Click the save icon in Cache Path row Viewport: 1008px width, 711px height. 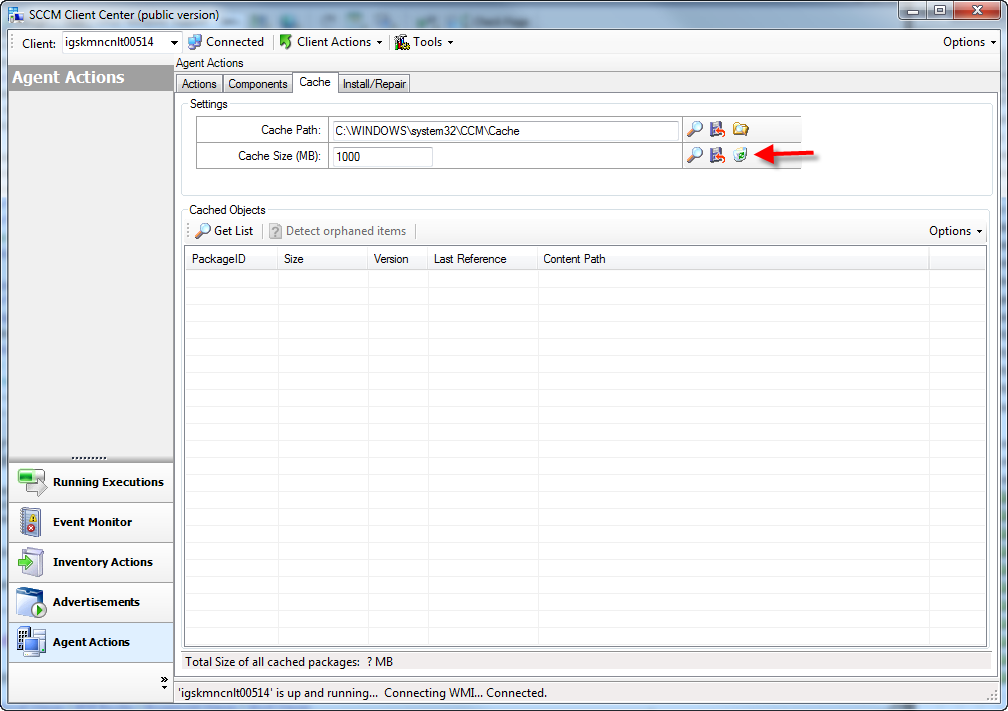[x=717, y=129]
